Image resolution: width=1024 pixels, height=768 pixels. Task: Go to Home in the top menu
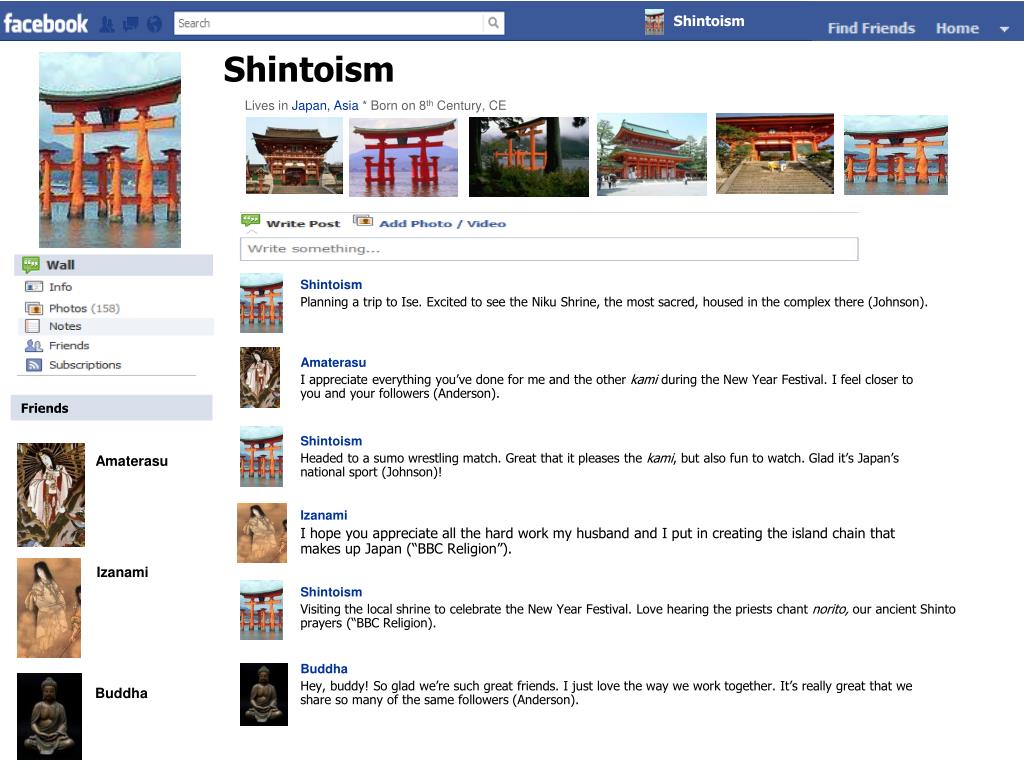[x=957, y=29]
